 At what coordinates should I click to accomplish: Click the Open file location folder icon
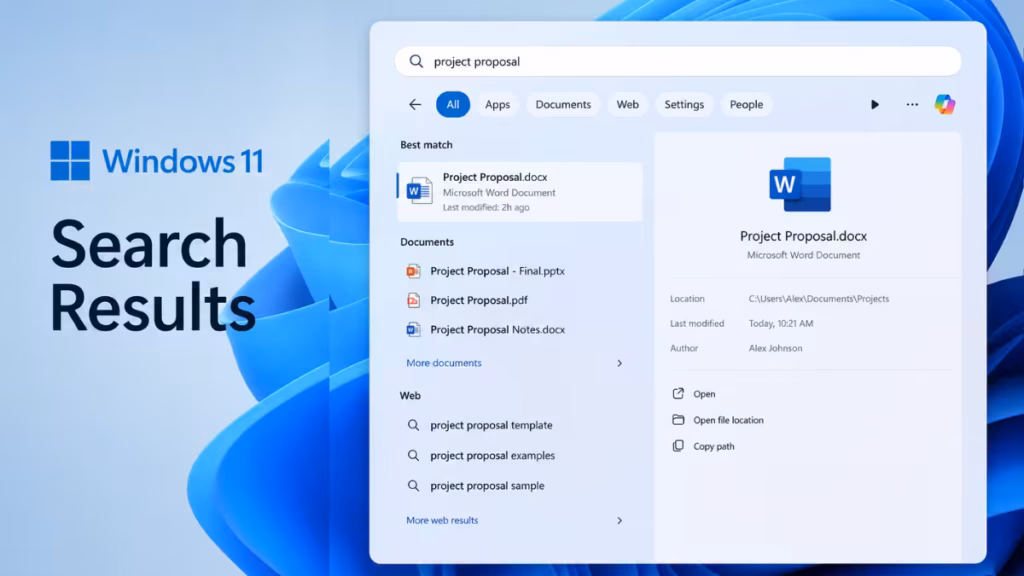coord(678,420)
